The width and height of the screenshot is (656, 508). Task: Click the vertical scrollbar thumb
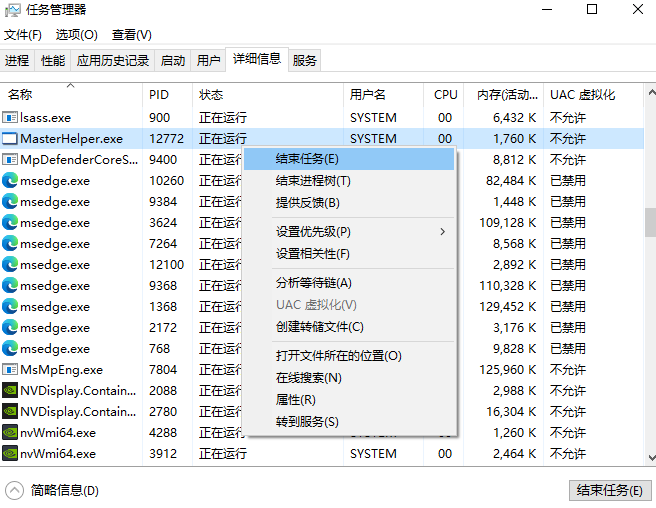(651, 222)
